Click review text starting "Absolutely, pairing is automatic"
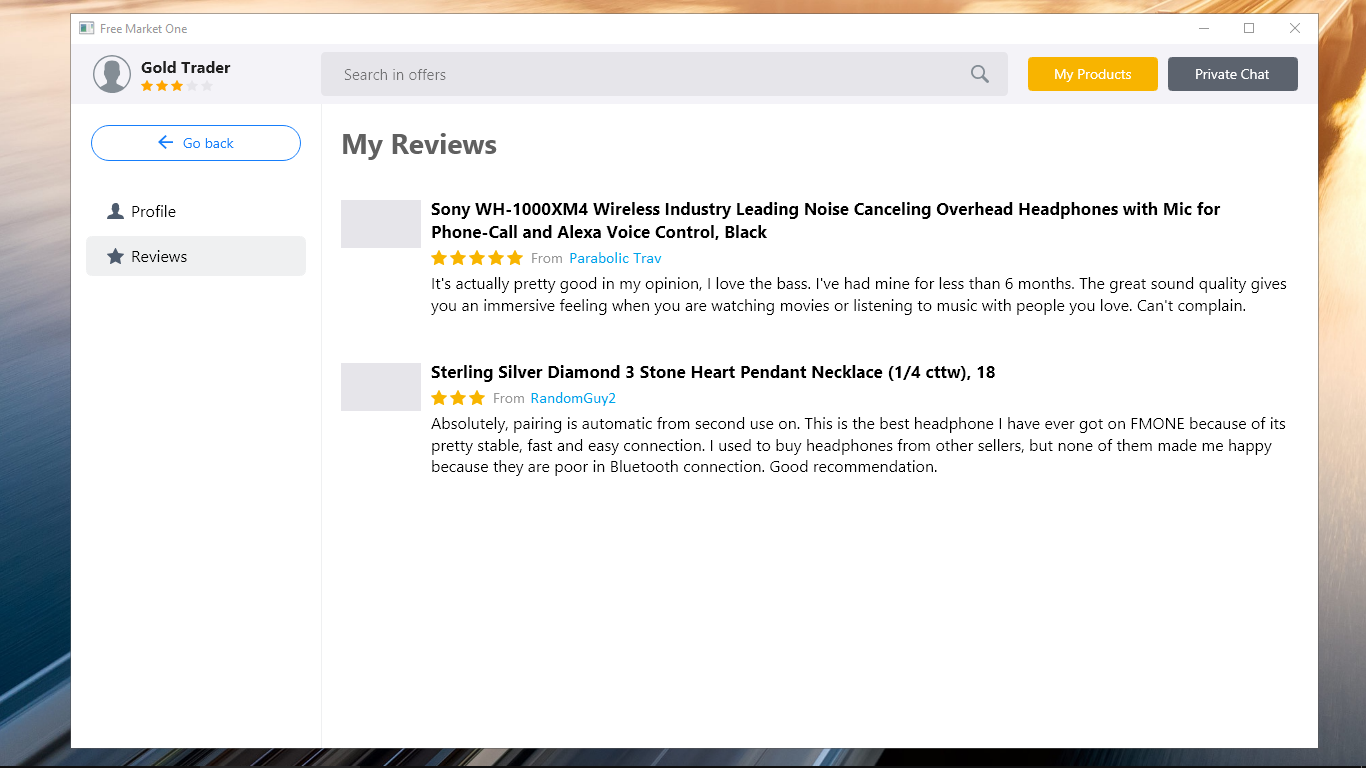 (859, 445)
